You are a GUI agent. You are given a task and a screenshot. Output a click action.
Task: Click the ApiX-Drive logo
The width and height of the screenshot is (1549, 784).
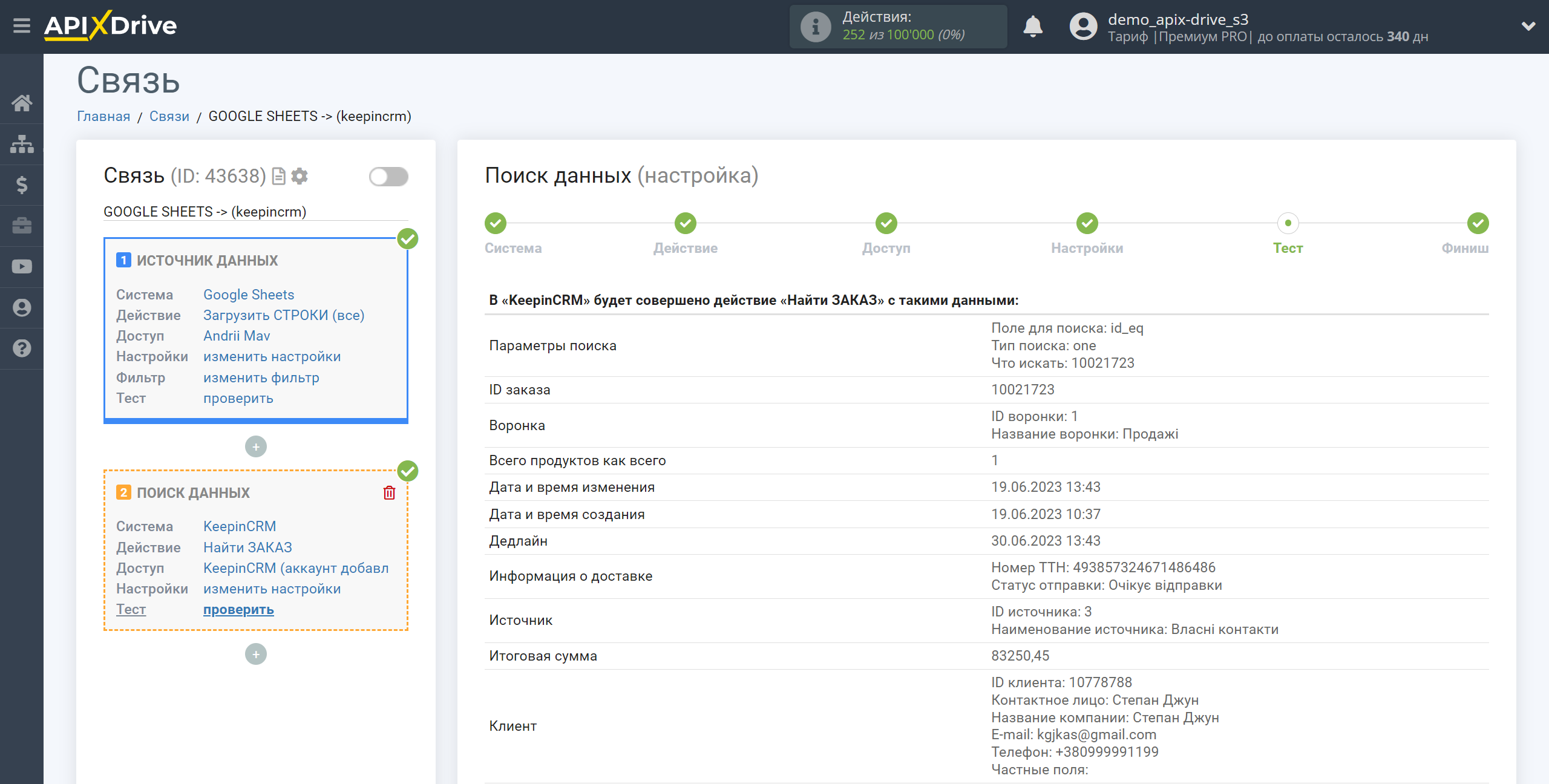[110, 26]
